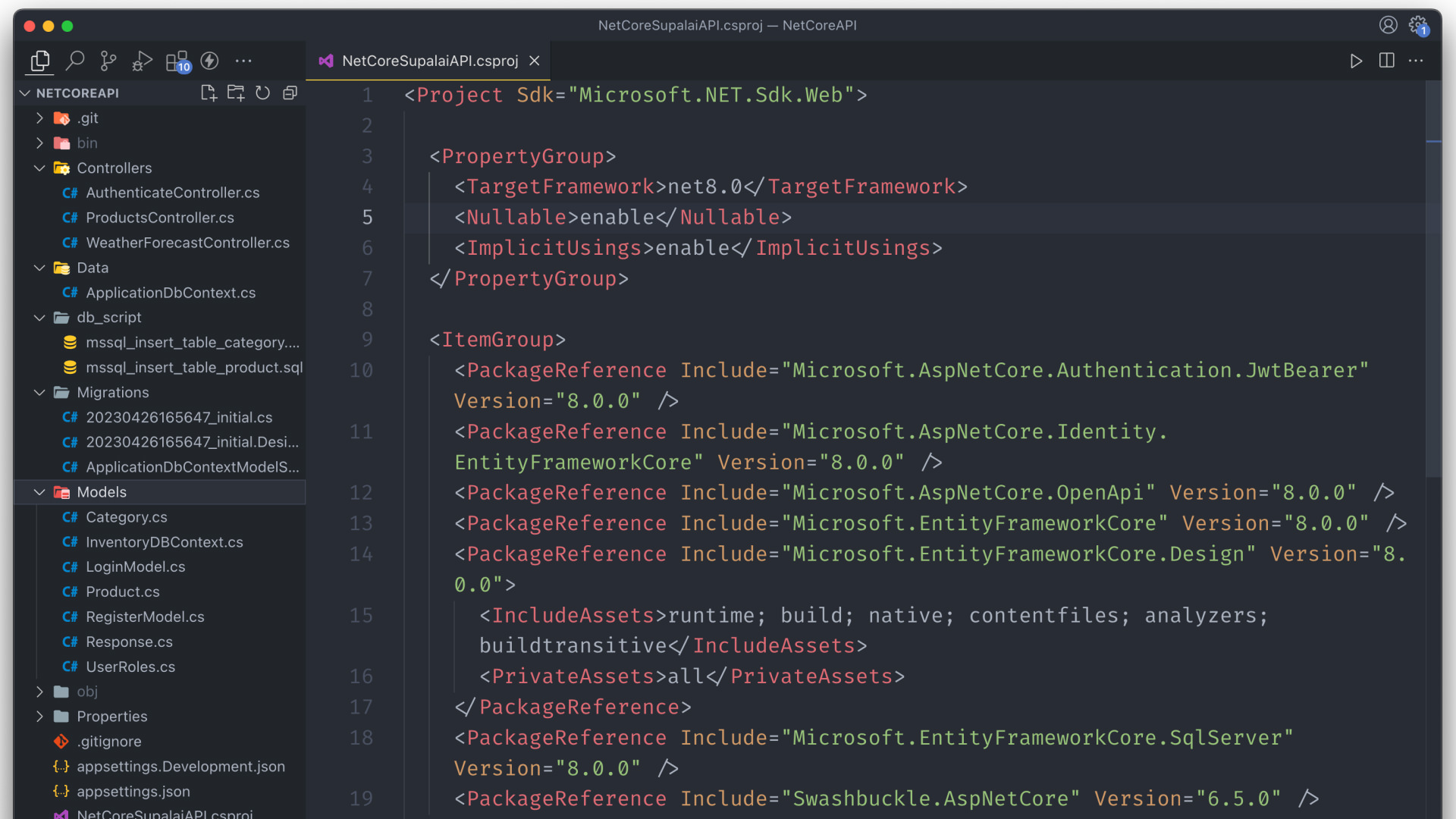Run the current file with play button
This screenshot has width=1456, height=819.
1356,61
